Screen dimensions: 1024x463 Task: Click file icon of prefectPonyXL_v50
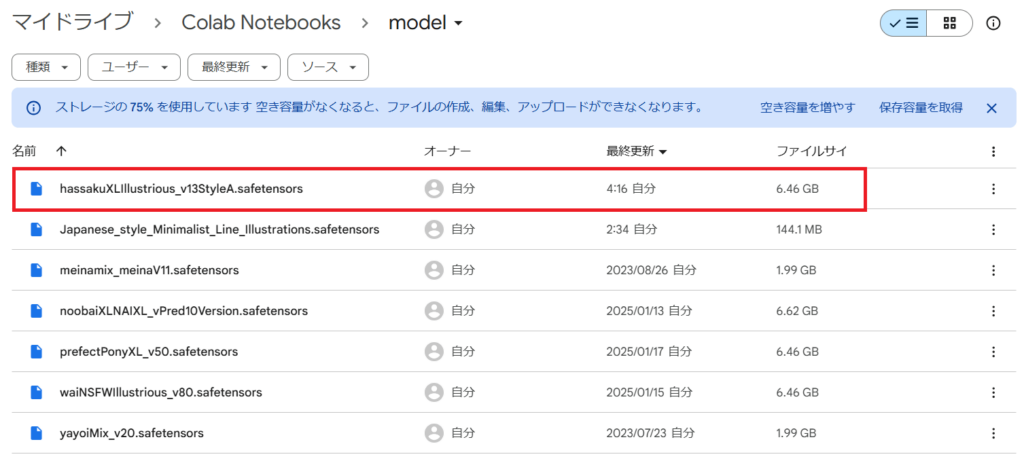pos(37,351)
